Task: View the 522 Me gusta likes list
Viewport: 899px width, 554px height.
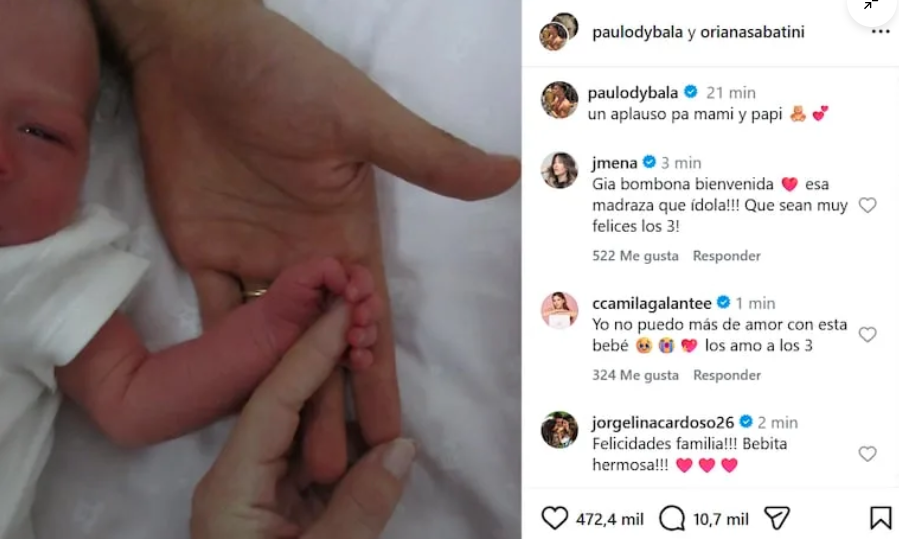Action: (x=635, y=256)
